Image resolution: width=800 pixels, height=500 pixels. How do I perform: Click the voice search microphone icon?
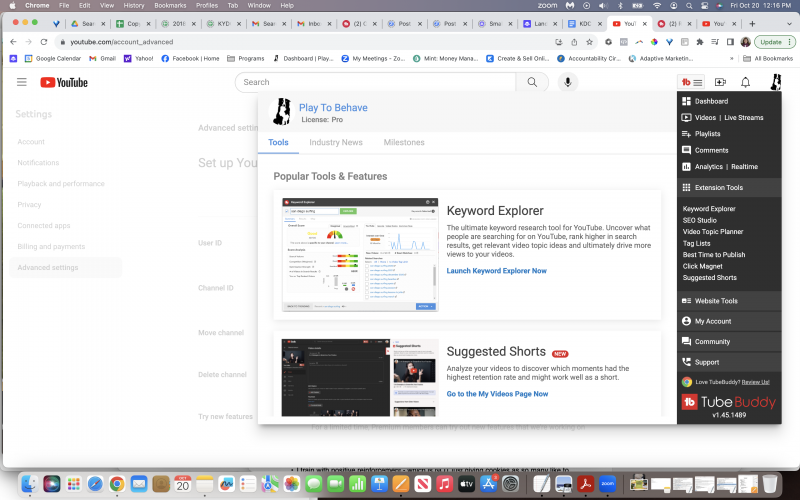(568, 82)
